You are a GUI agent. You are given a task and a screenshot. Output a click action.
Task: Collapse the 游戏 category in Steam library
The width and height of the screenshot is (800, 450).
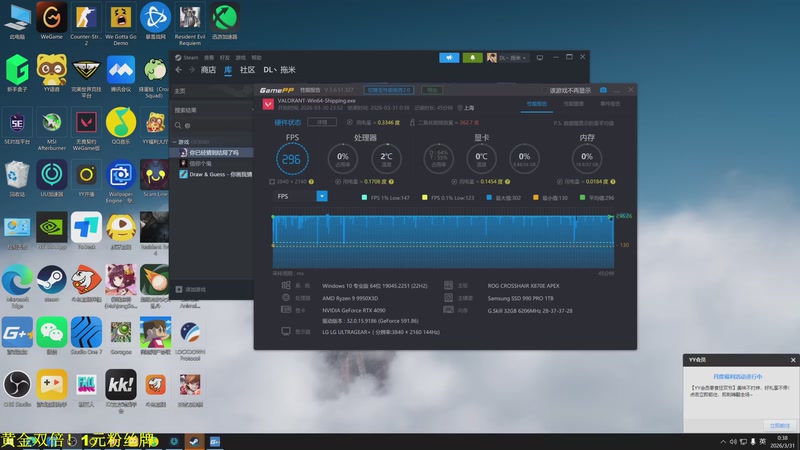coord(174,142)
